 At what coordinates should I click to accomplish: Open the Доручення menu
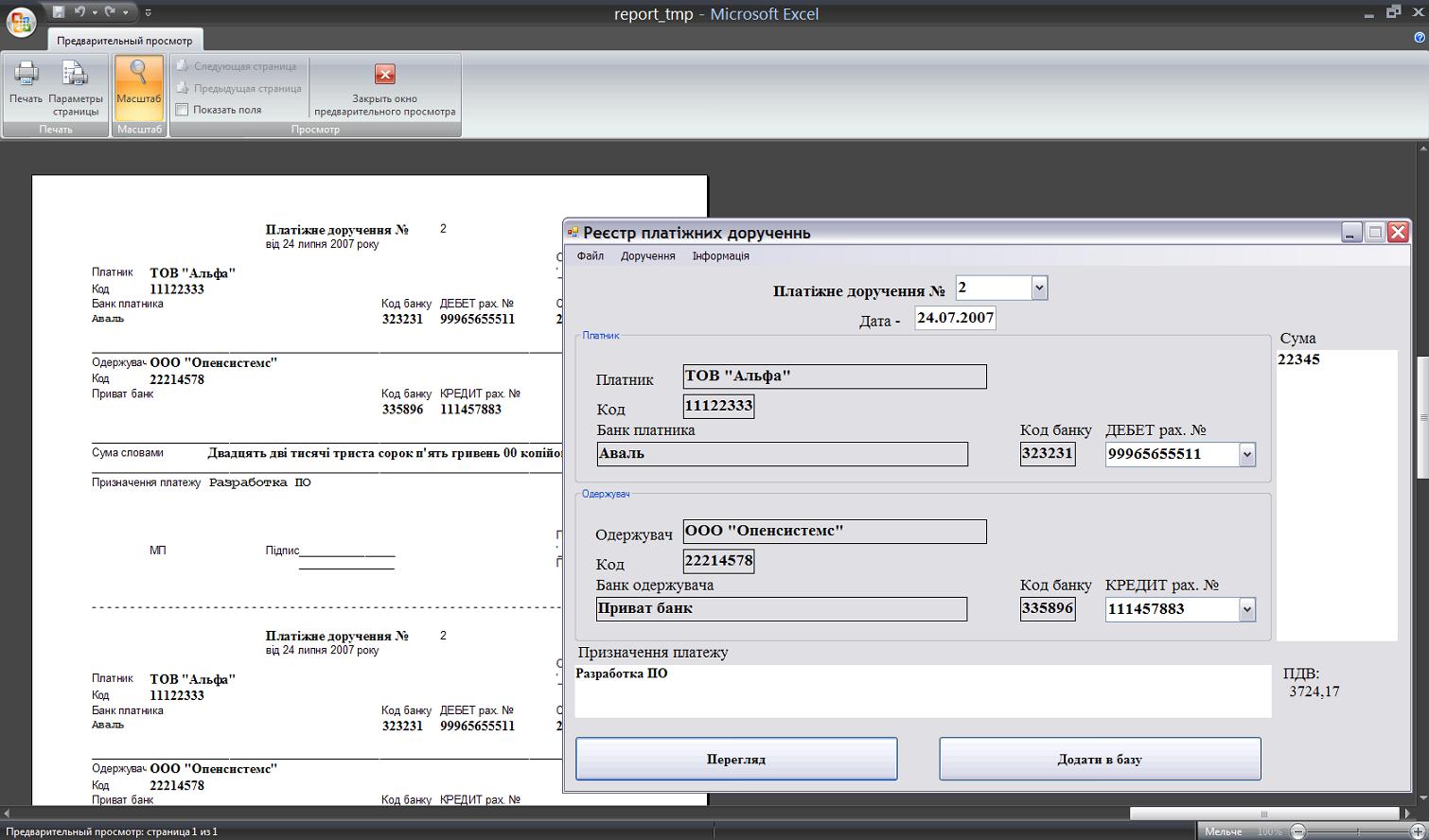tap(648, 256)
